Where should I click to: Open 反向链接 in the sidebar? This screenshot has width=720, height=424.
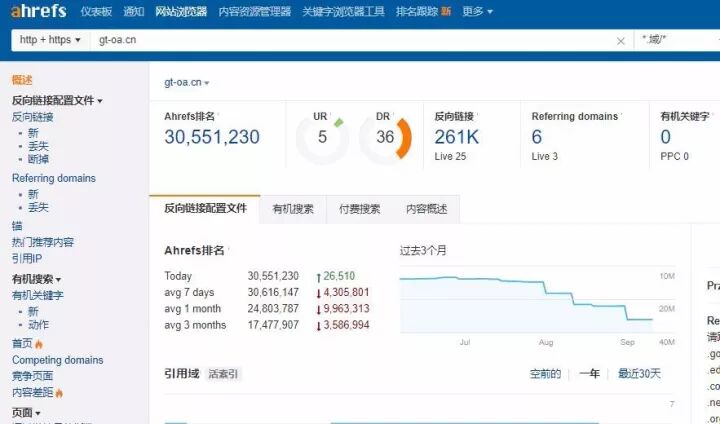click(x=33, y=117)
